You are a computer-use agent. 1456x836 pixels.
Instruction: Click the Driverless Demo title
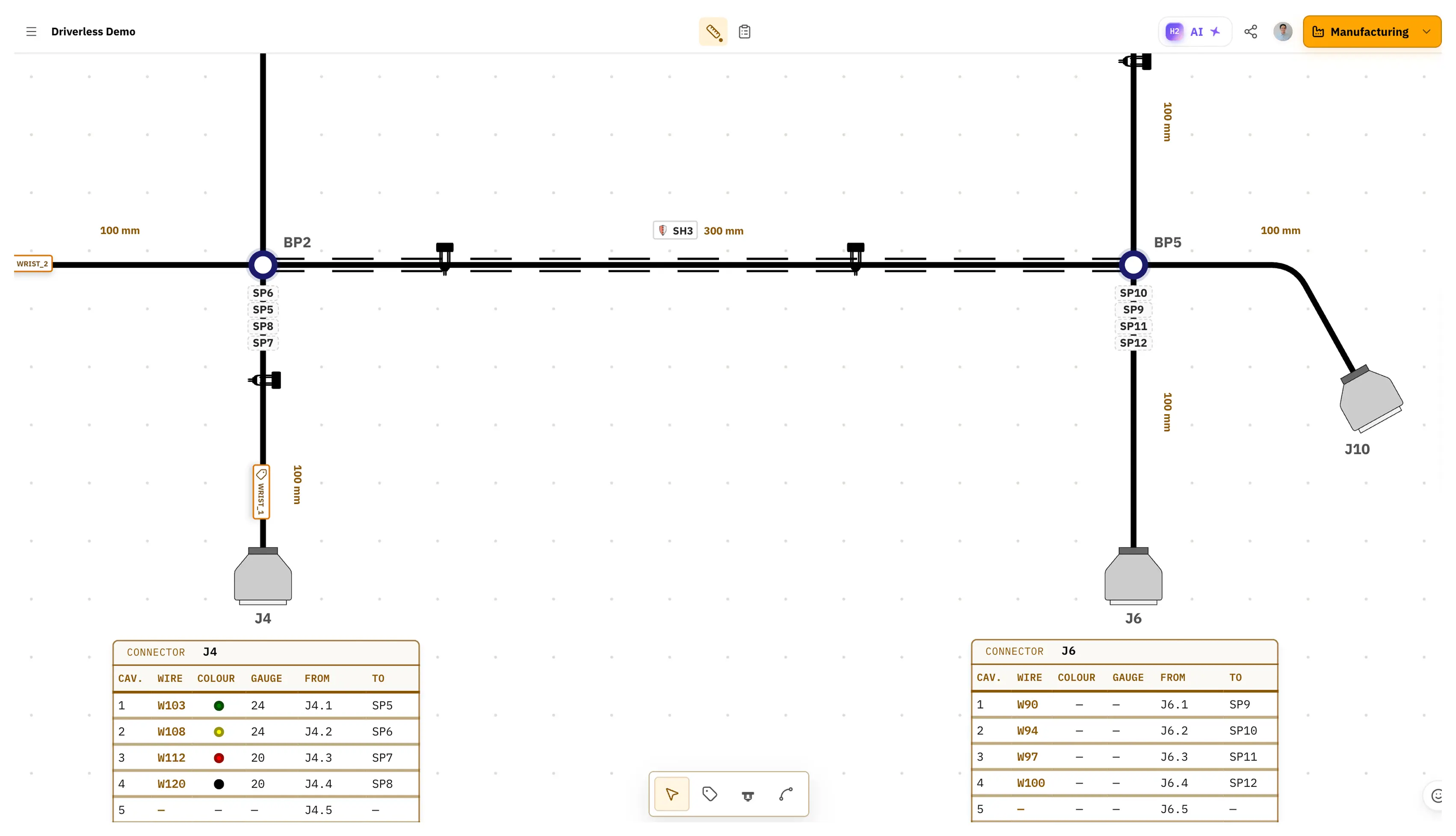(x=93, y=32)
